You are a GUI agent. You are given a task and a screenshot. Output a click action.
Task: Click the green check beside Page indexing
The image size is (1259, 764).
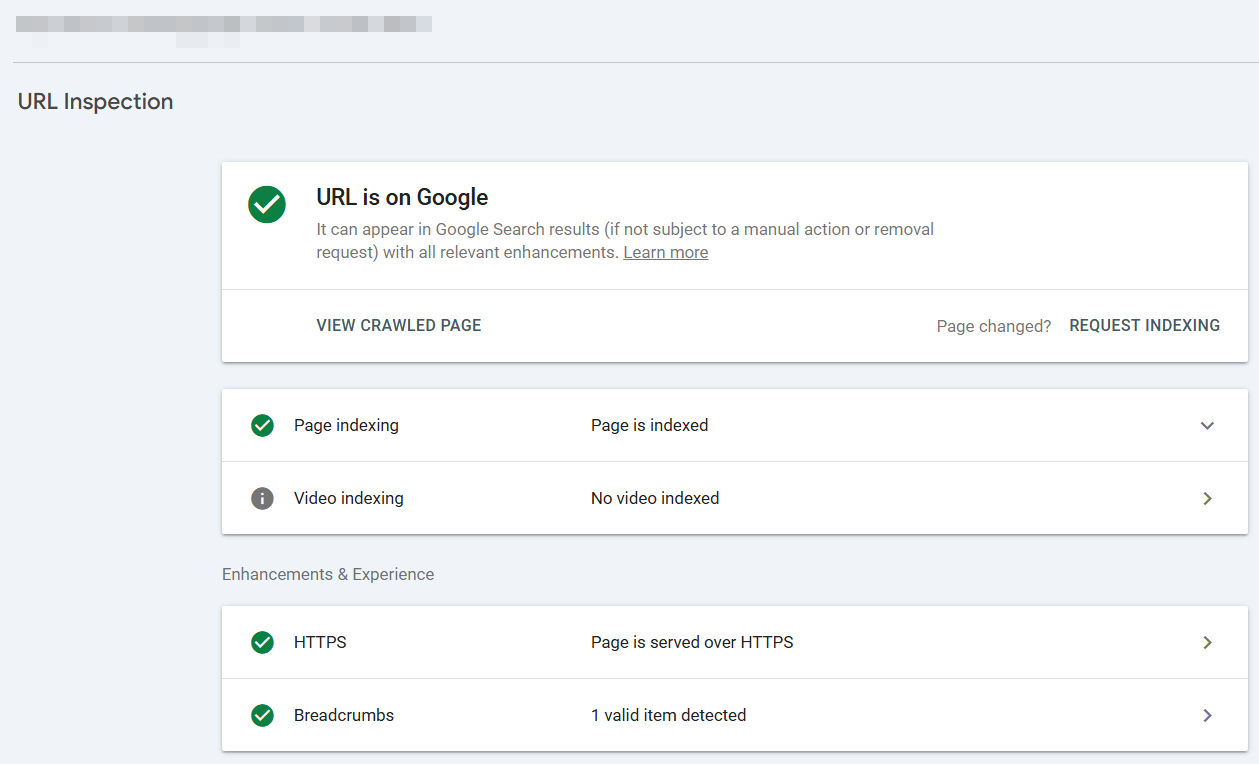(x=262, y=426)
